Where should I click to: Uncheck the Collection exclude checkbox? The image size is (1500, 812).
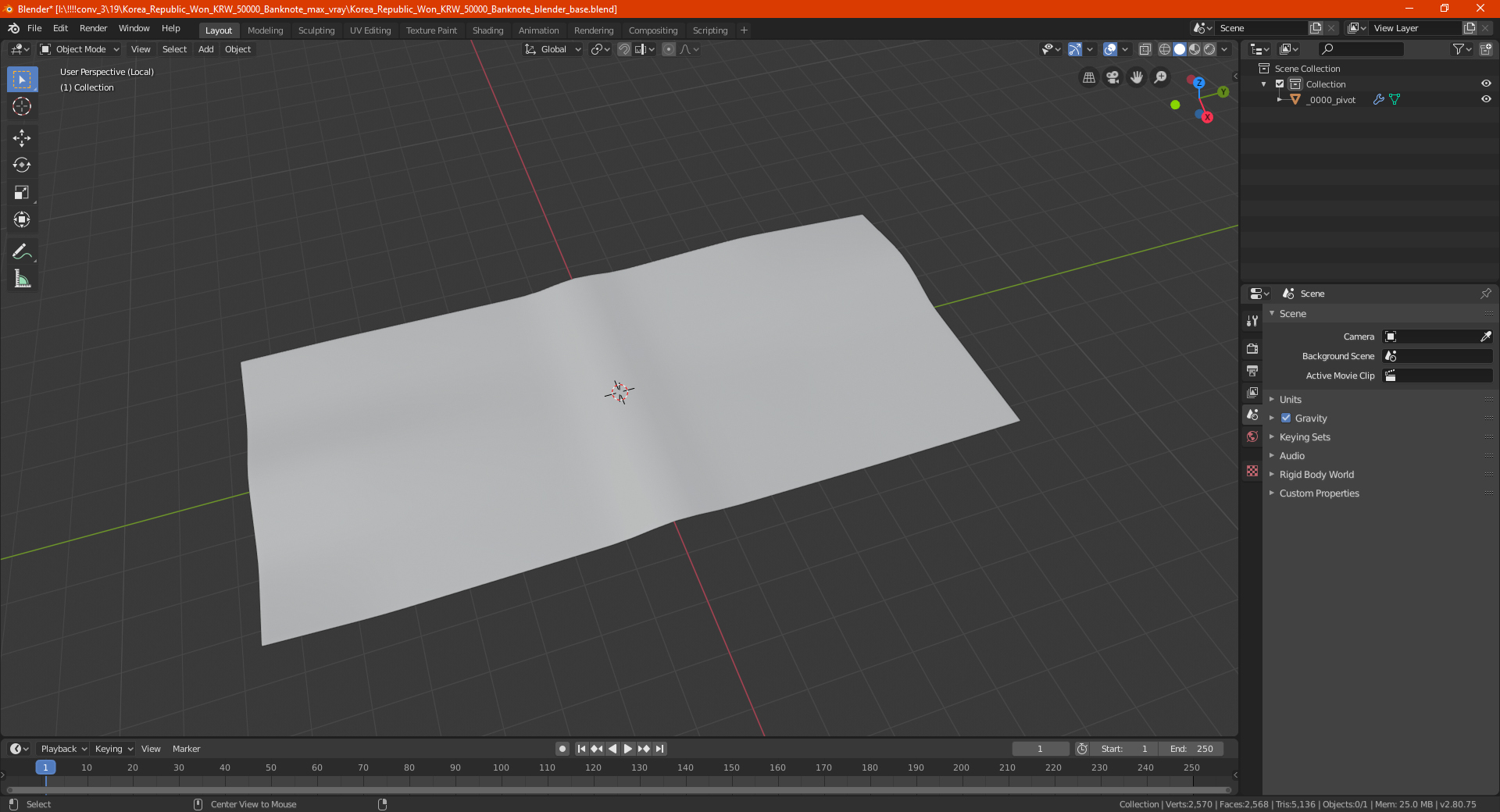pos(1280,84)
